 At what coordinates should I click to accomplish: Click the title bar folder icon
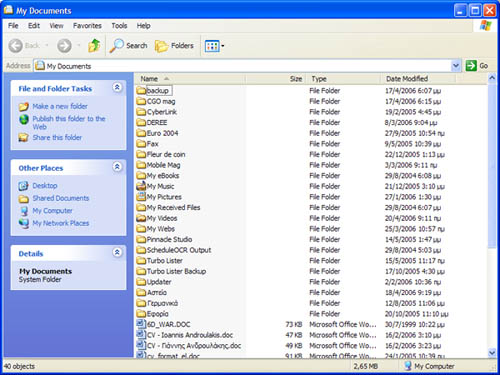(x=8, y=10)
